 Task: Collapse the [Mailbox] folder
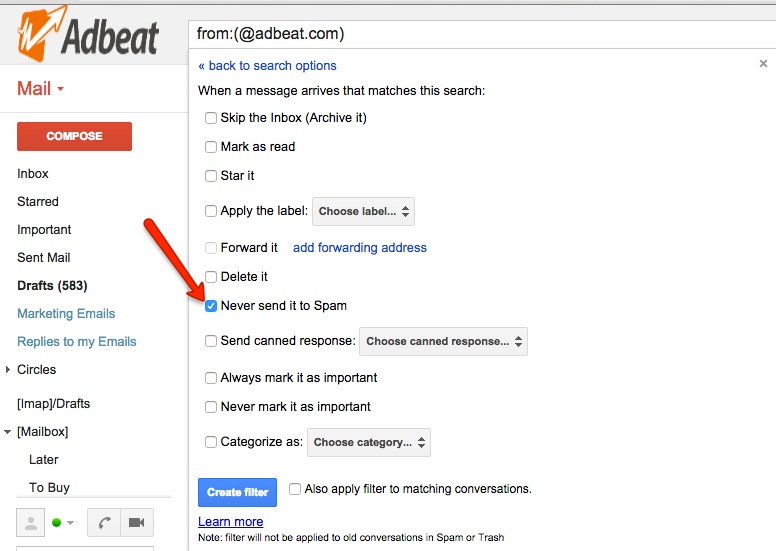[x=7, y=432]
